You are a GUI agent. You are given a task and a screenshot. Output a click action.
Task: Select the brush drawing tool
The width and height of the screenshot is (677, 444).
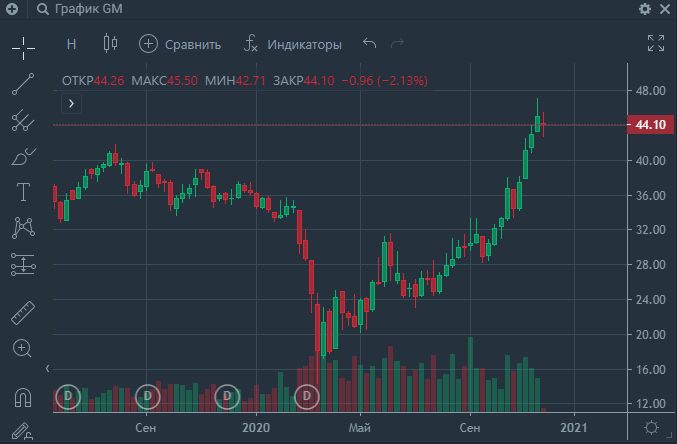tap(23, 157)
